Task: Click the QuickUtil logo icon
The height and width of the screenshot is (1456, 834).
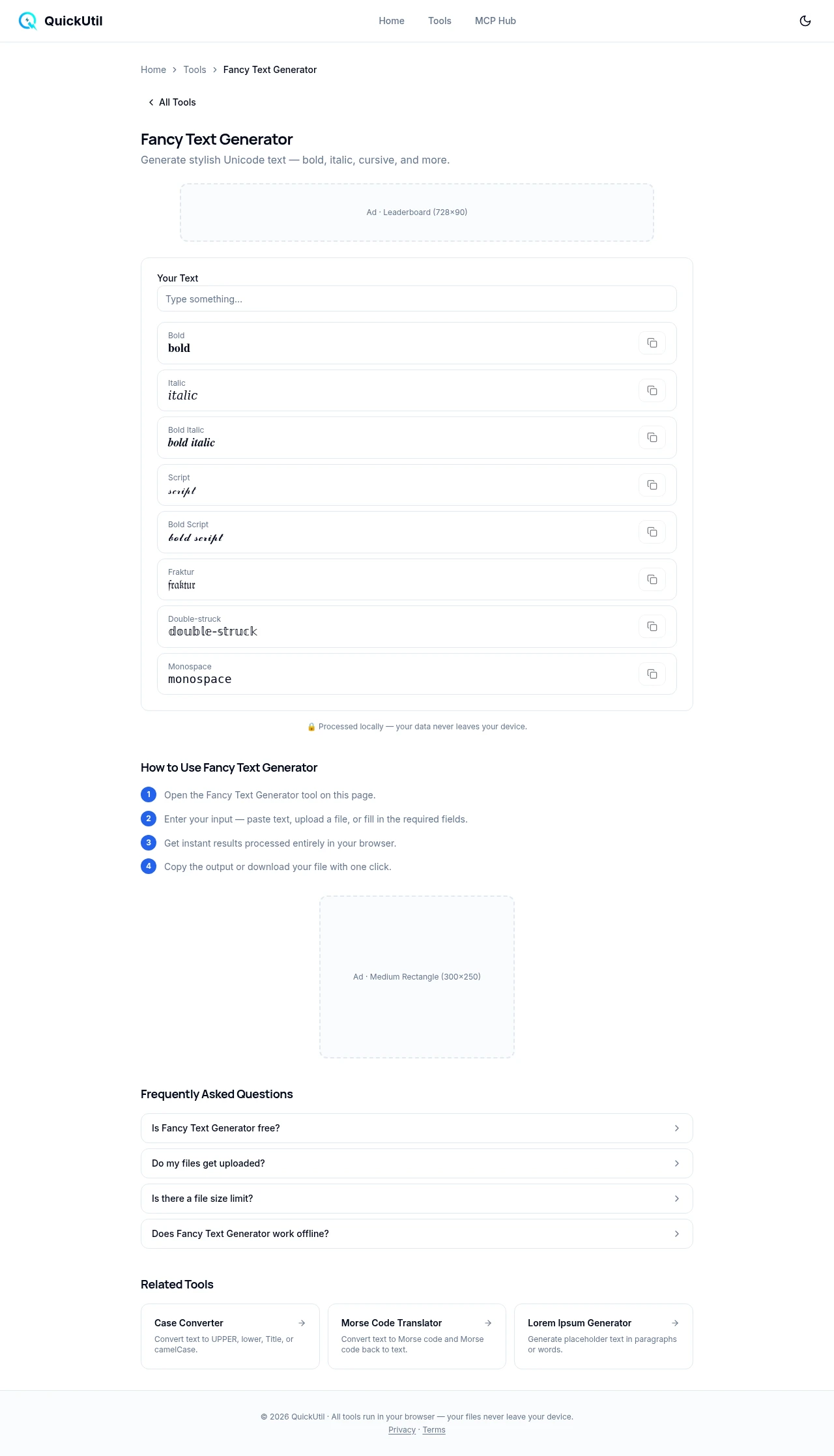Action: (27, 21)
